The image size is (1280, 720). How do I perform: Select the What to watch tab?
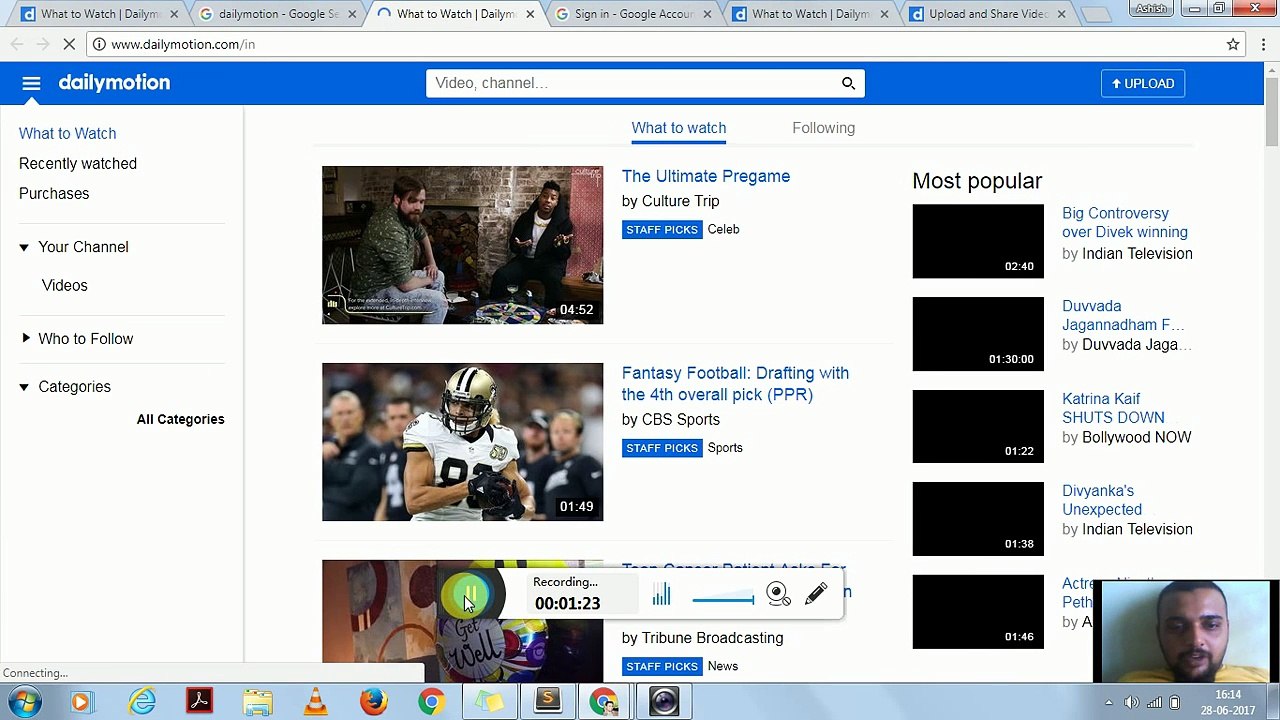tap(679, 128)
